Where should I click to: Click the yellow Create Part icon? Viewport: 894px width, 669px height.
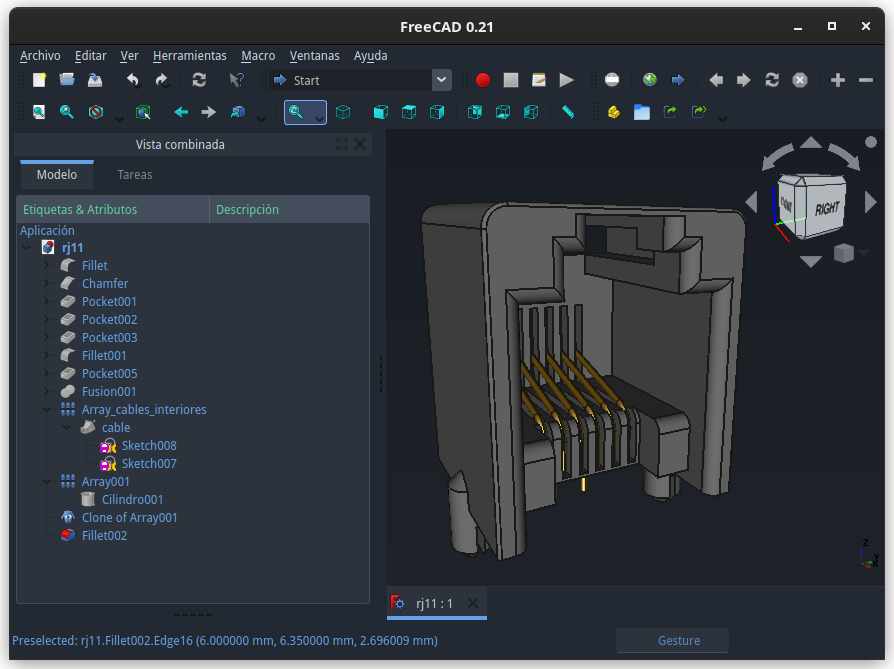click(613, 112)
